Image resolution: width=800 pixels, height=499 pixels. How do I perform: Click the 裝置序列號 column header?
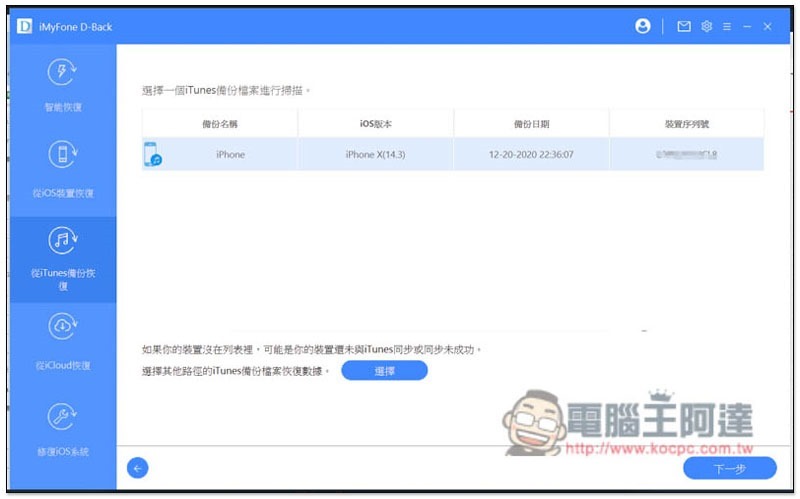(687, 123)
